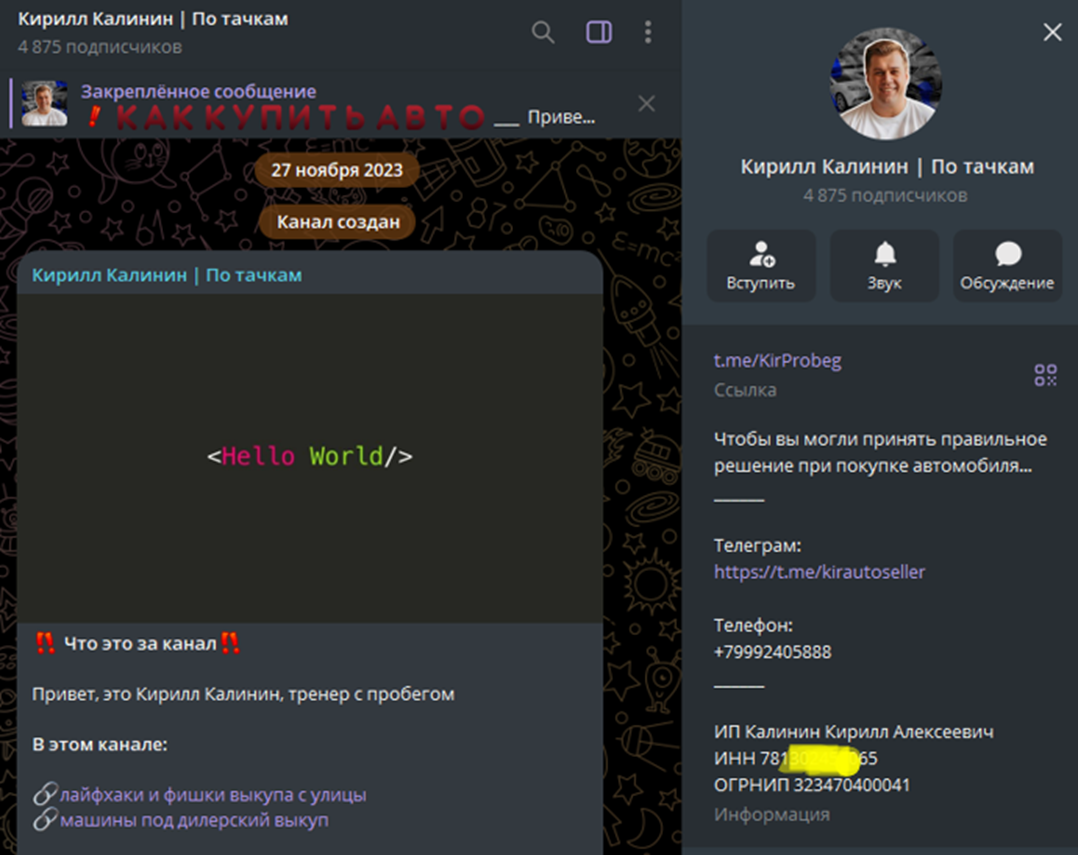Open the three-dot more options menu

click(x=648, y=32)
